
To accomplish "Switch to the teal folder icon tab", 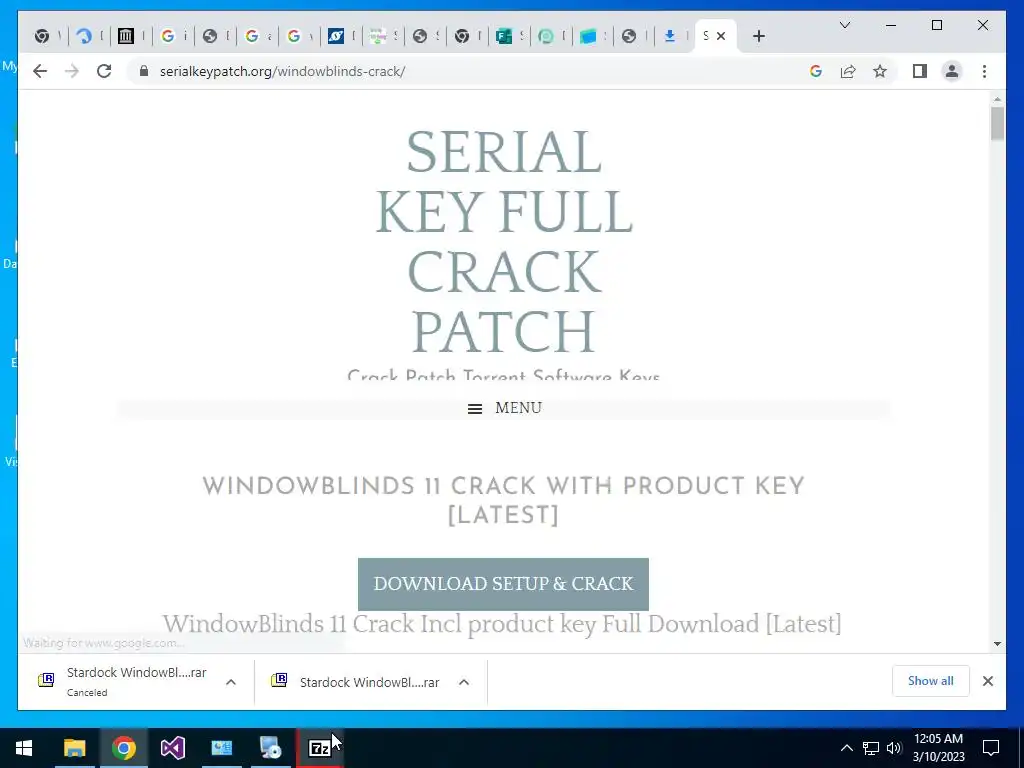I will click(588, 37).
